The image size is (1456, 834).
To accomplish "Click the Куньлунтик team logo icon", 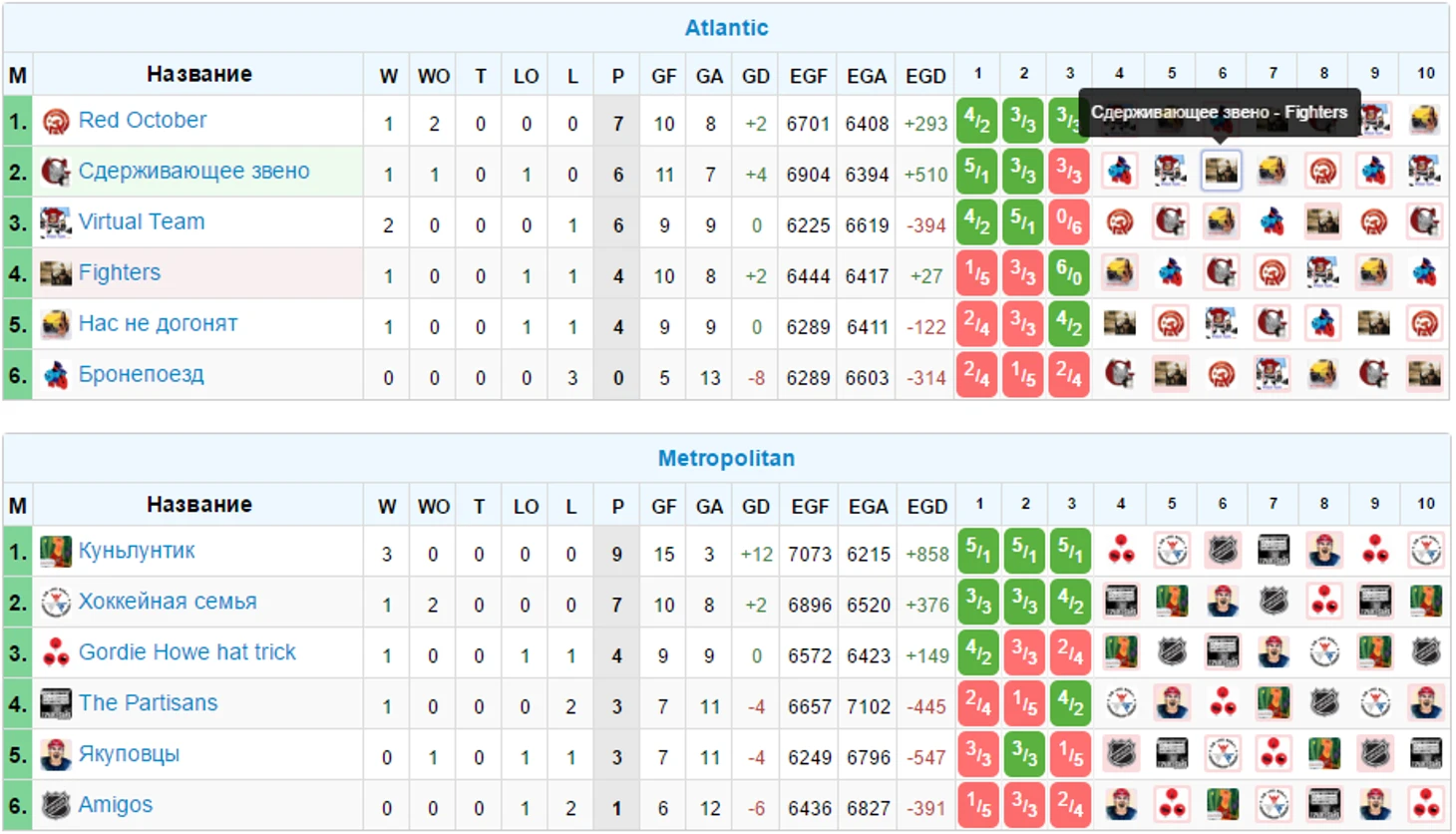I will 56,552.
